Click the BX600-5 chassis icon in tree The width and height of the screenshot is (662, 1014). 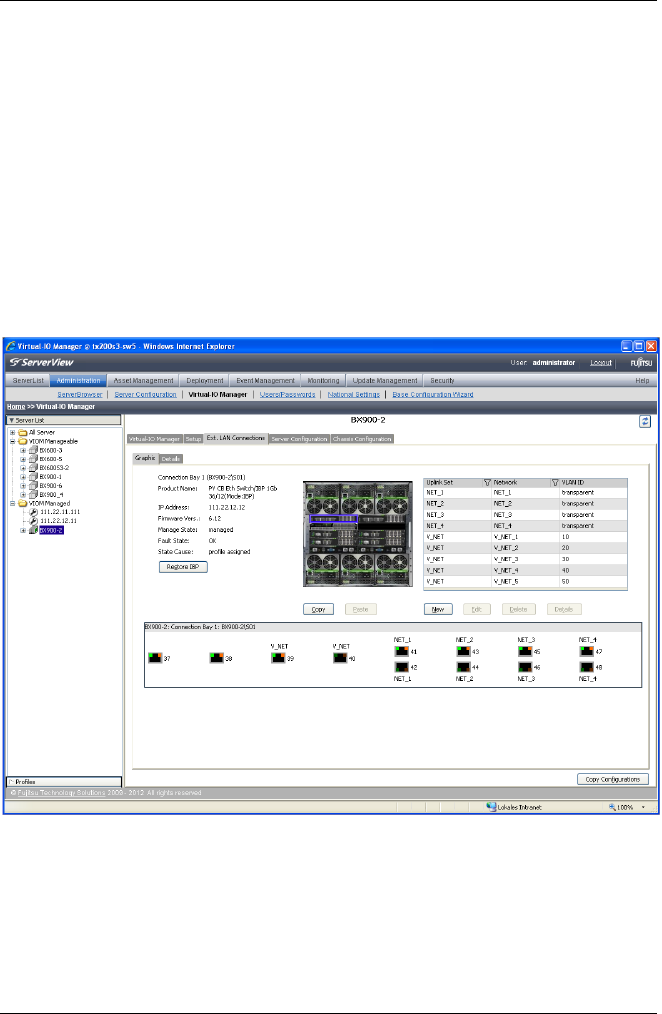(x=34, y=459)
